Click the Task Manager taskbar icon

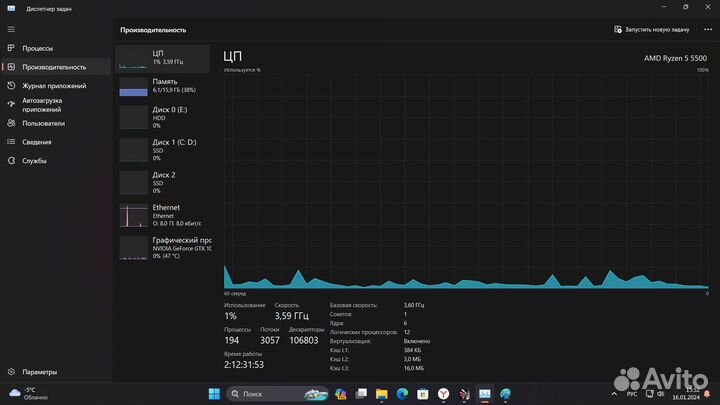[485, 394]
